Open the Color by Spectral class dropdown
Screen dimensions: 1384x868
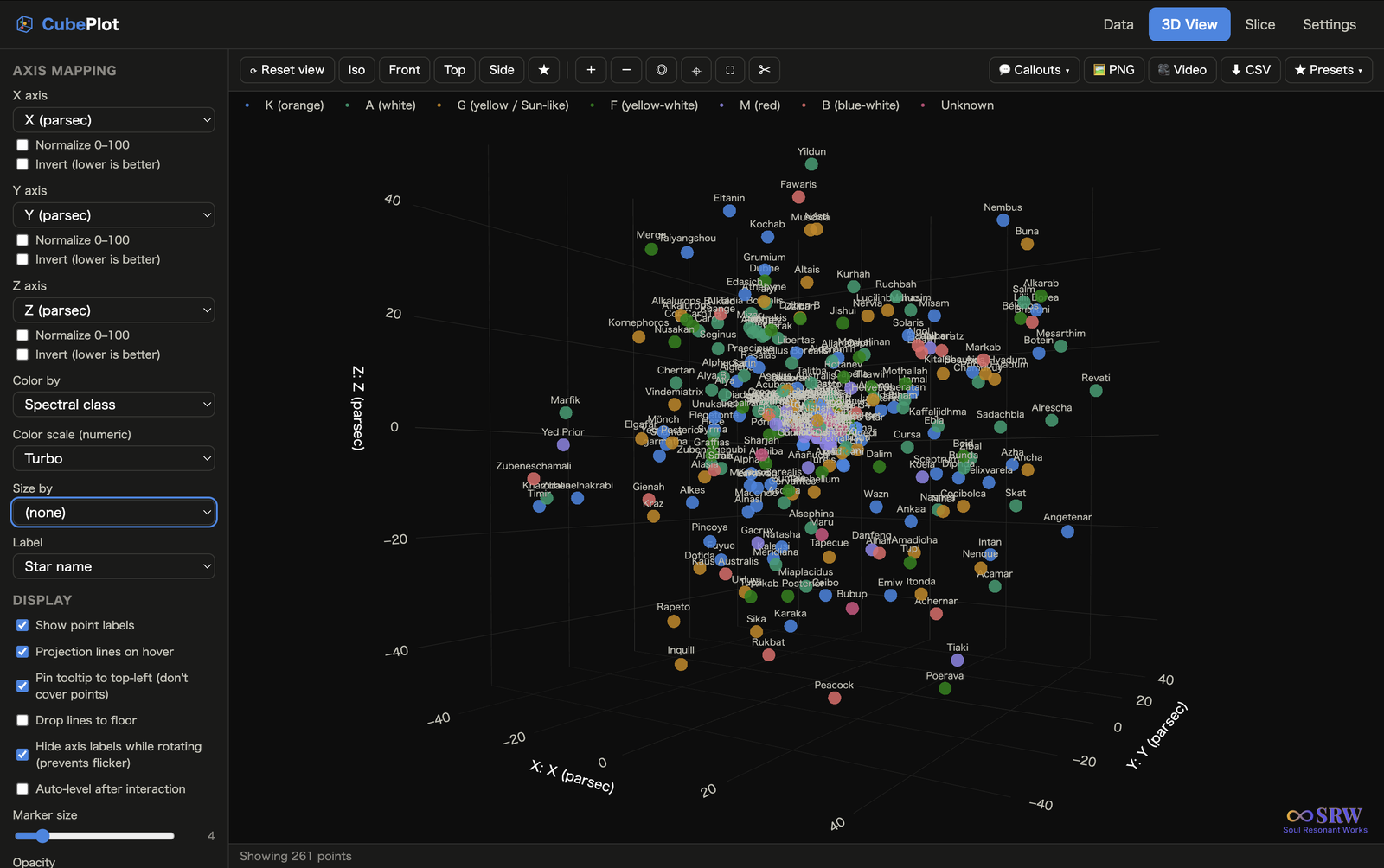tap(114, 405)
